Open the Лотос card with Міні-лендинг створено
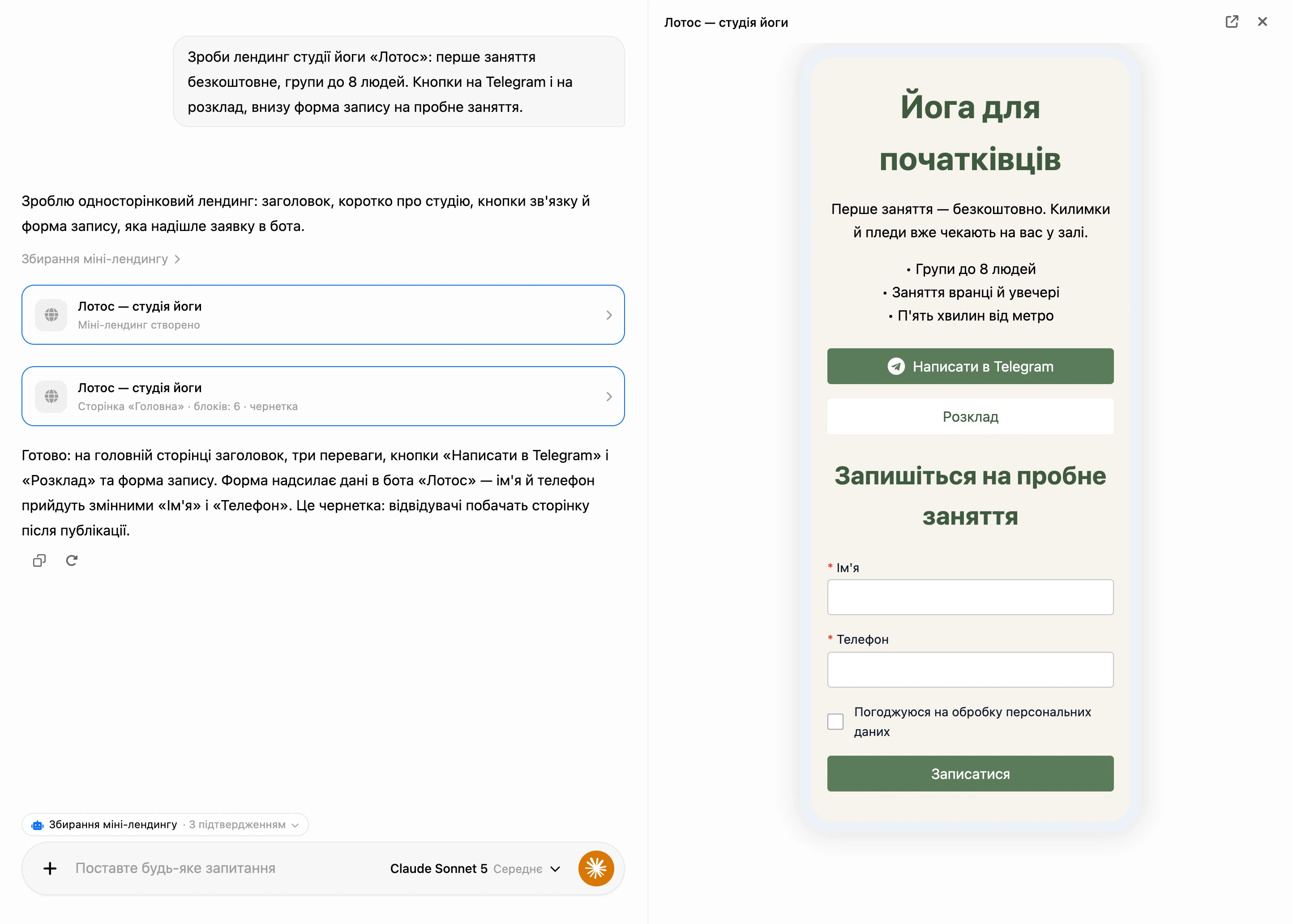The image size is (1293, 924). (x=323, y=315)
